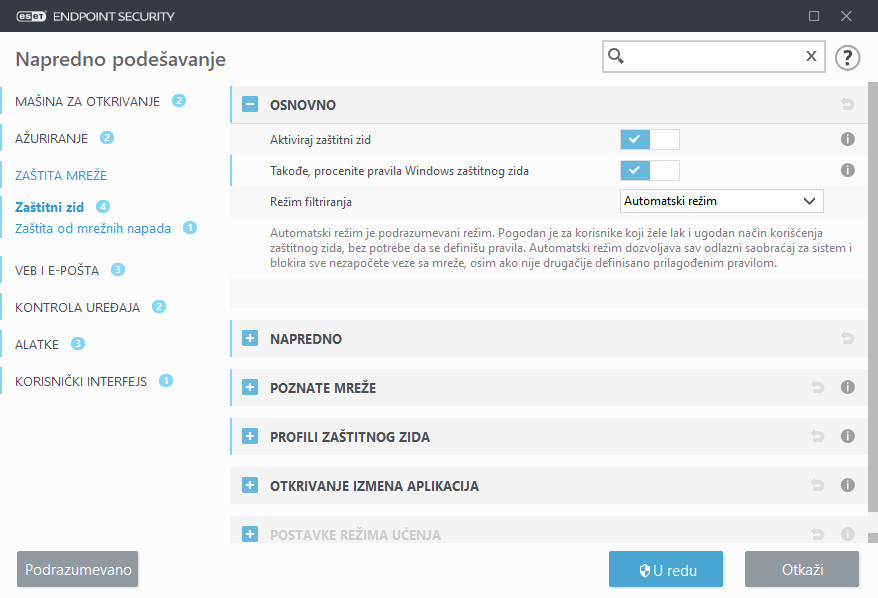Click info icon for Postavke režima učenja
This screenshot has height=598, width=878.
tap(847, 534)
